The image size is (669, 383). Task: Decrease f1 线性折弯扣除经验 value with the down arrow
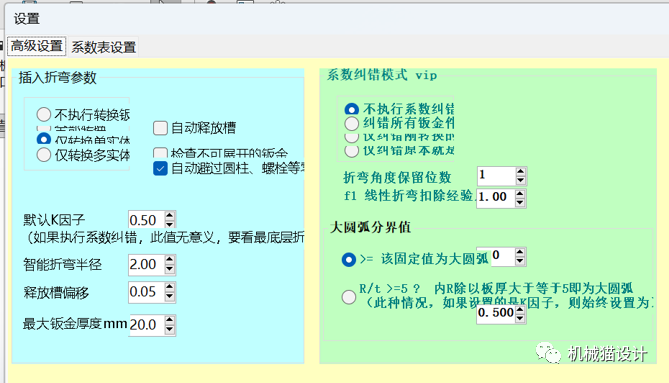point(520,203)
